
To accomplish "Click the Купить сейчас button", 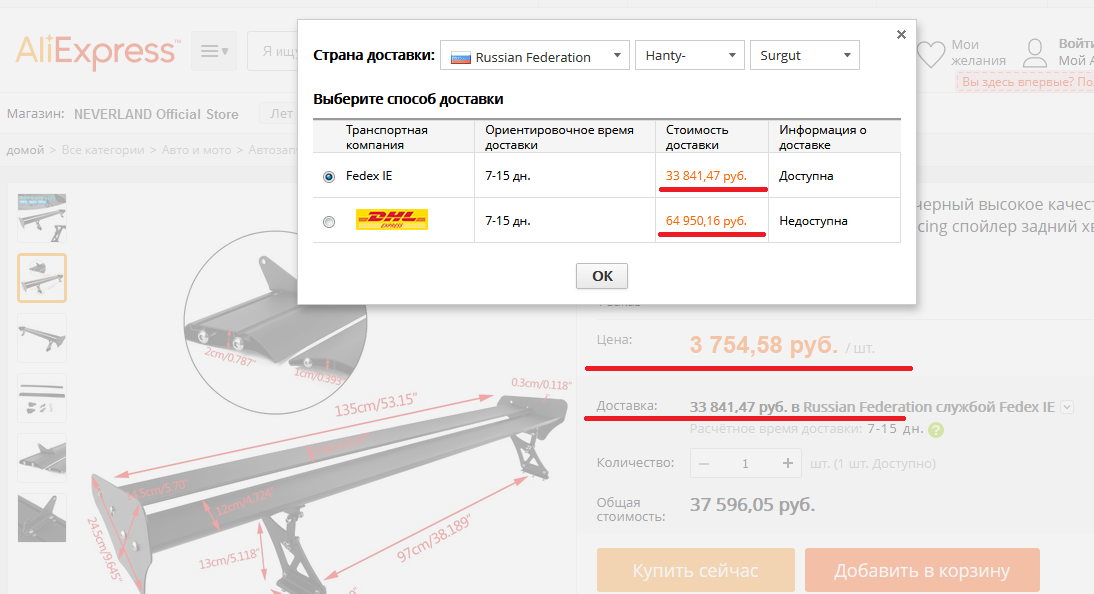I will click(x=695, y=571).
